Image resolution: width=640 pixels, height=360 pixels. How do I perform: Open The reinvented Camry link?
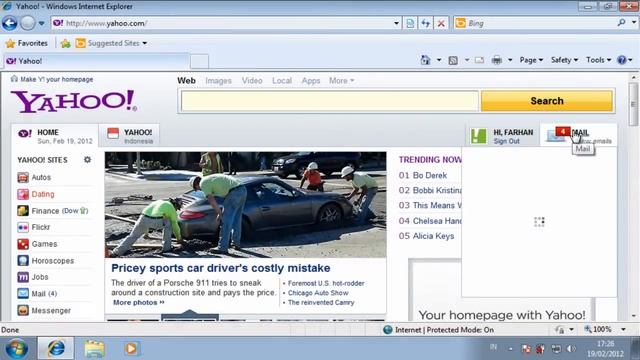pyautogui.click(x=321, y=302)
